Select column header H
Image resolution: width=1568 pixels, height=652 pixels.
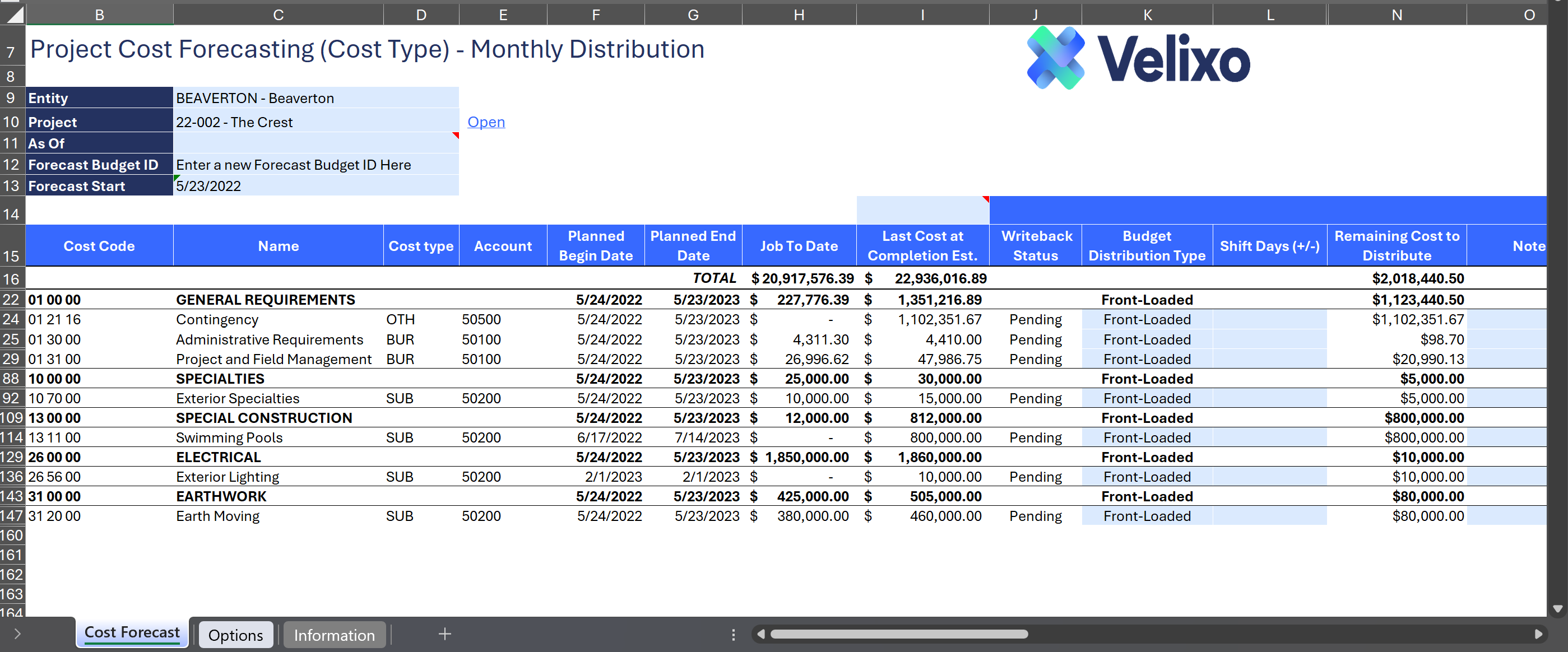[799, 15]
